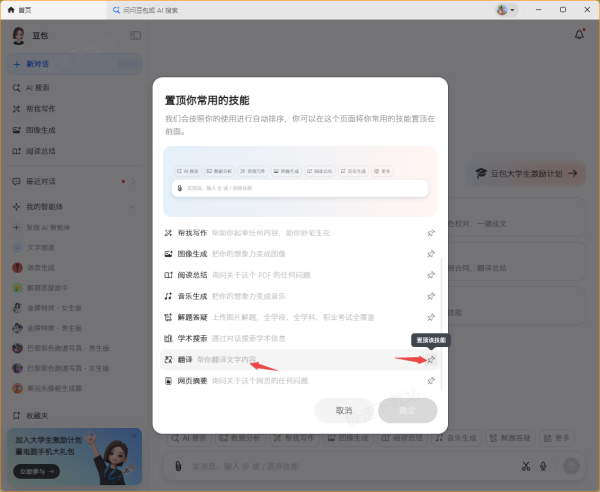
Task: Select 数据分析 skill chip below dialog
Action: click(241, 438)
